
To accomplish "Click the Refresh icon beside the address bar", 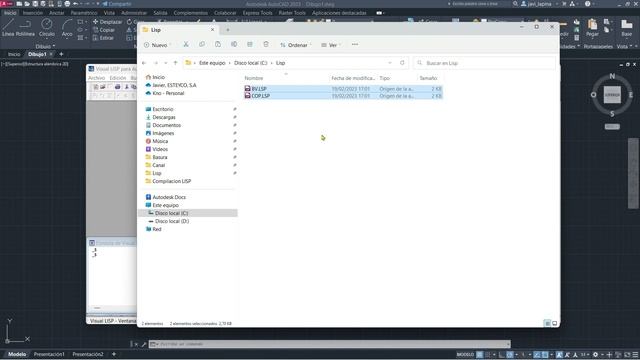I will pos(402,63).
